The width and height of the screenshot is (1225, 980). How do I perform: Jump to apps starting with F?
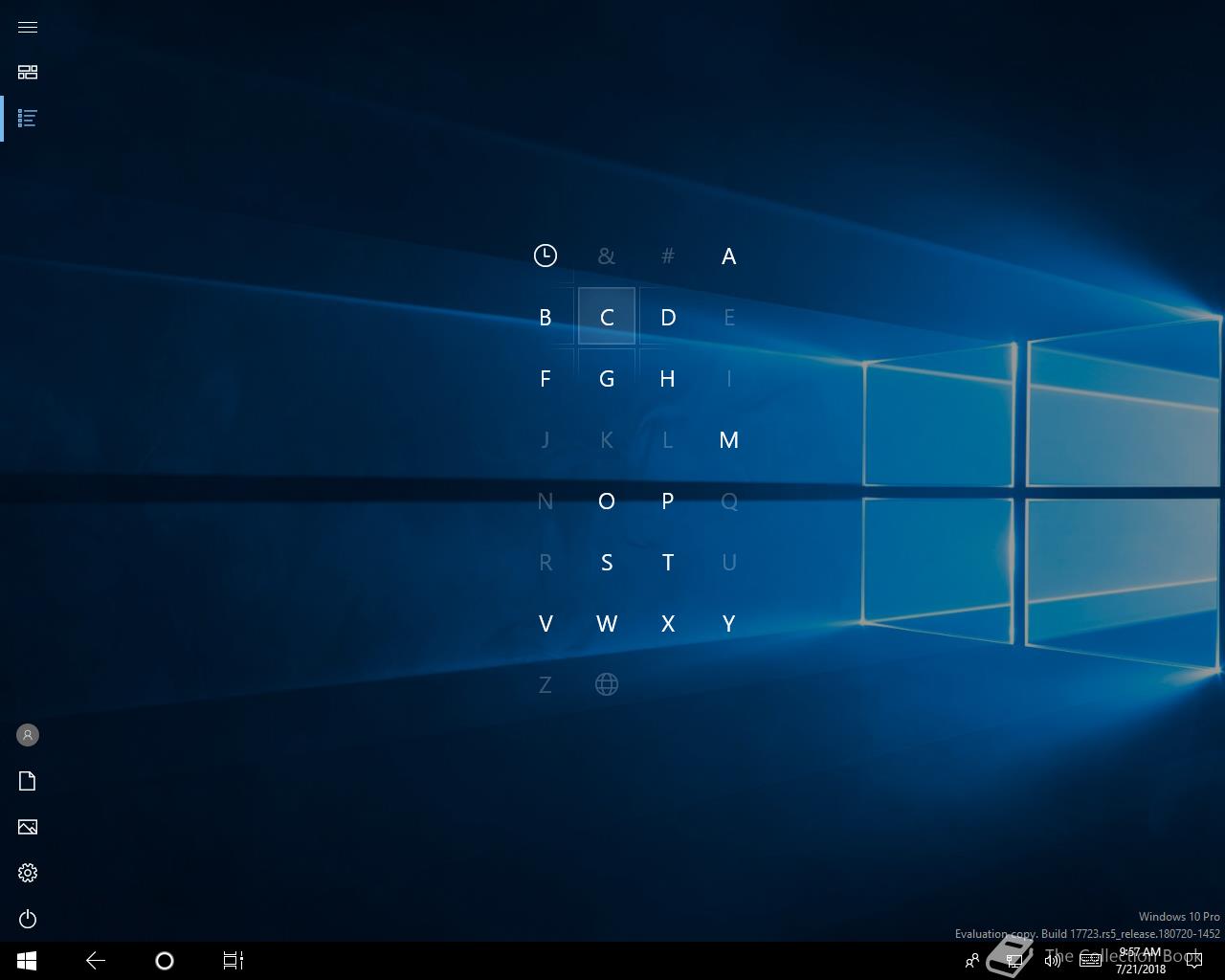point(546,378)
